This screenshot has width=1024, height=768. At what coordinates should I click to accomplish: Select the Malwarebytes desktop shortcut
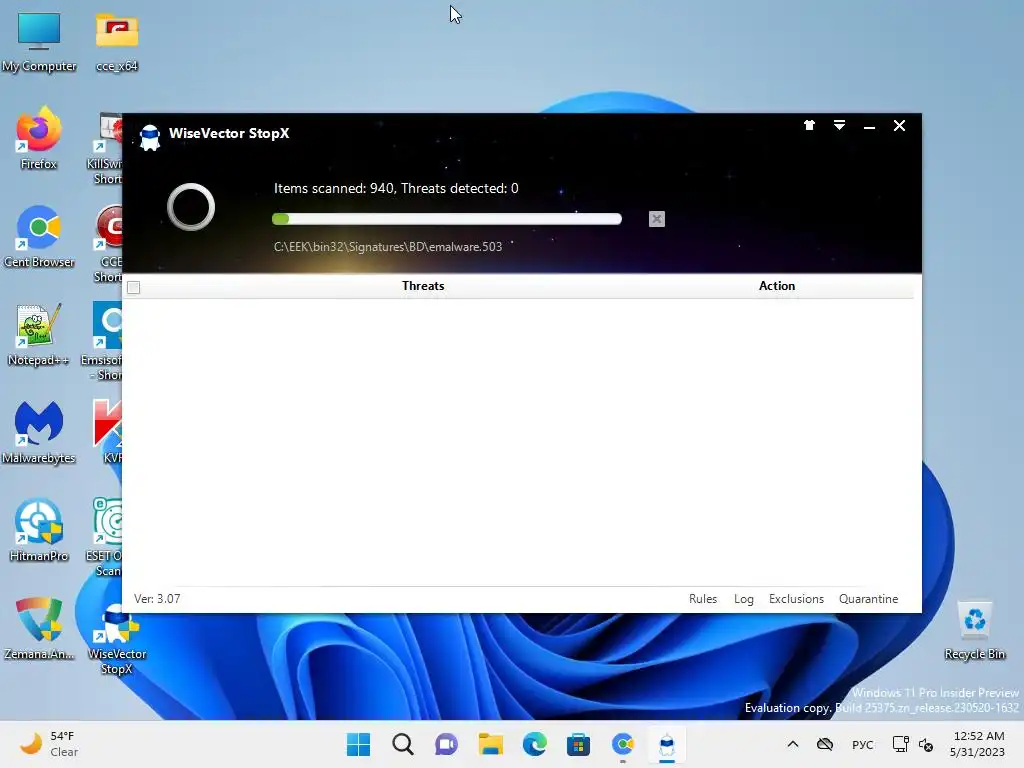(x=39, y=432)
